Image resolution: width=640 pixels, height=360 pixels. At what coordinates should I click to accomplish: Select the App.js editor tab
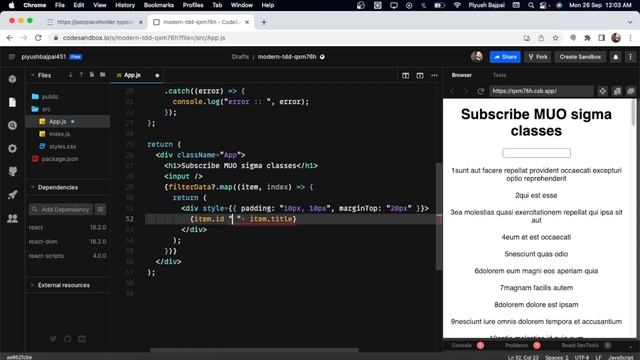[x=137, y=75]
